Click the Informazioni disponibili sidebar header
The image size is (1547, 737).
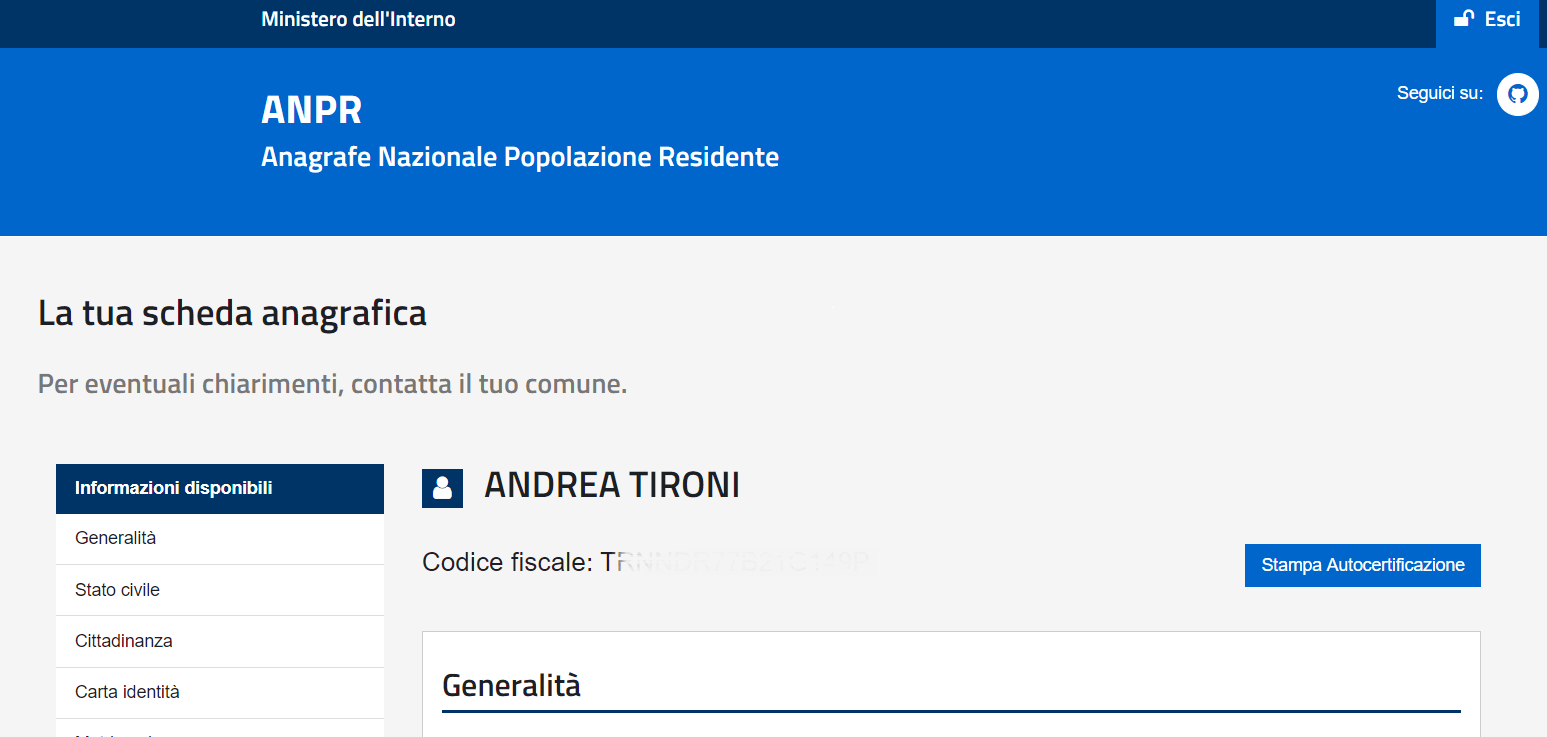(220, 488)
